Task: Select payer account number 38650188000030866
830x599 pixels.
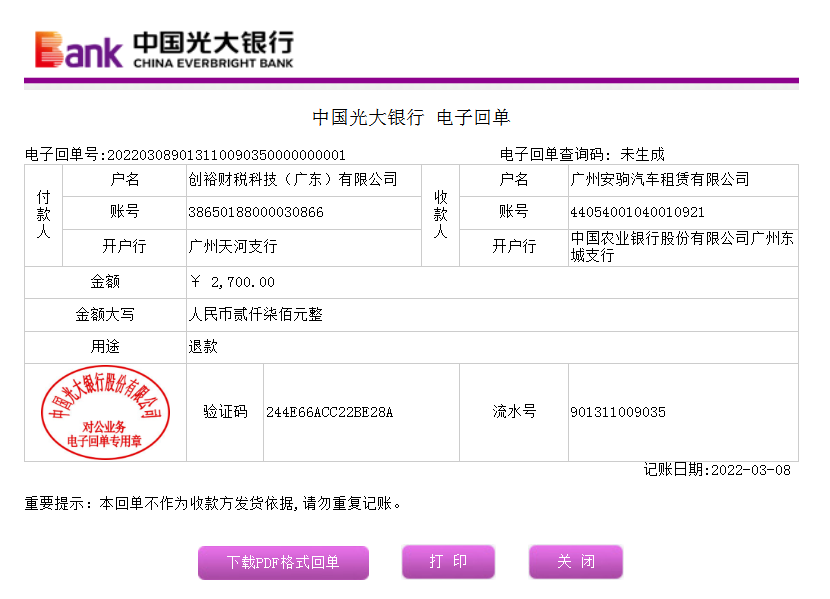Action: (x=256, y=212)
